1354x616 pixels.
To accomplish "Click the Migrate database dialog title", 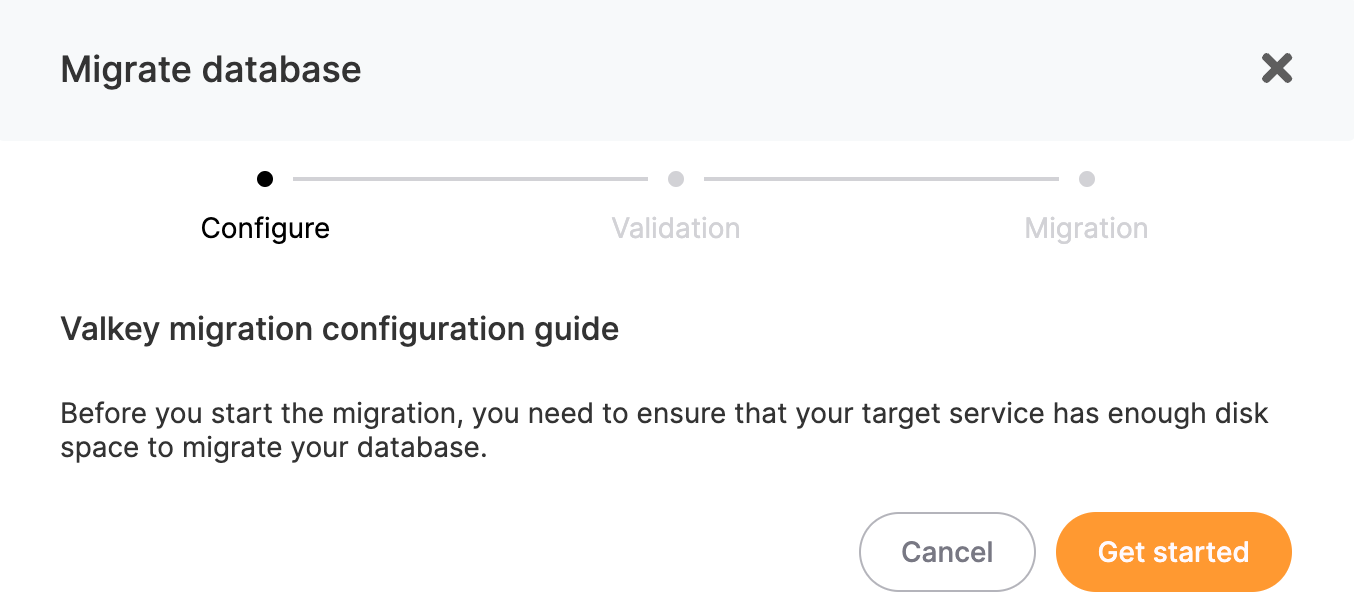I will click(211, 70).
